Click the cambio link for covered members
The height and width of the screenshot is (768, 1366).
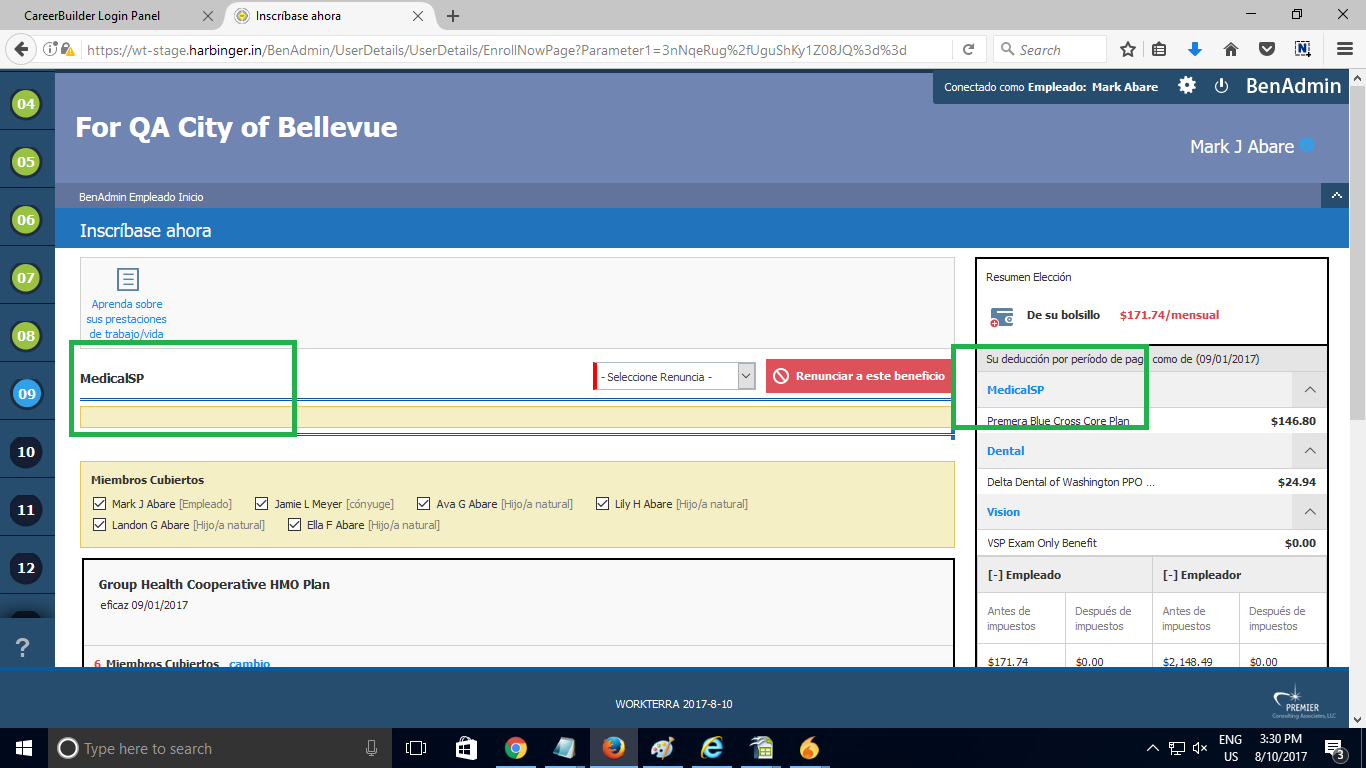tap(249, 663)
